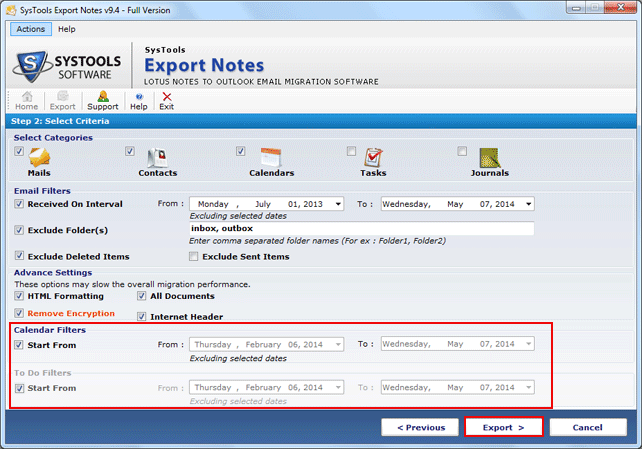Uncheck the Contacts category checkbox

tap(130, 151)
